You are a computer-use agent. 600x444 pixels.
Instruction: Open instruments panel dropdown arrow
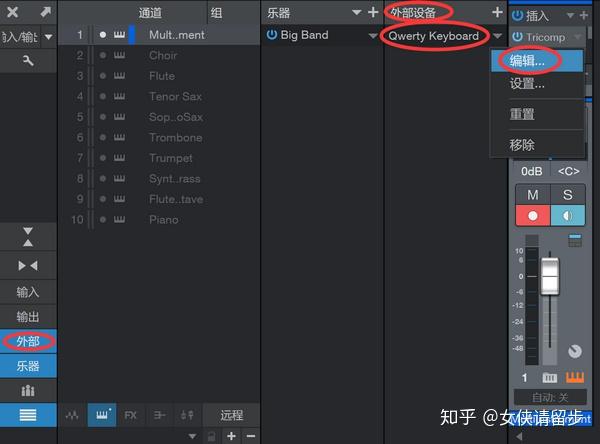[357, 13]
